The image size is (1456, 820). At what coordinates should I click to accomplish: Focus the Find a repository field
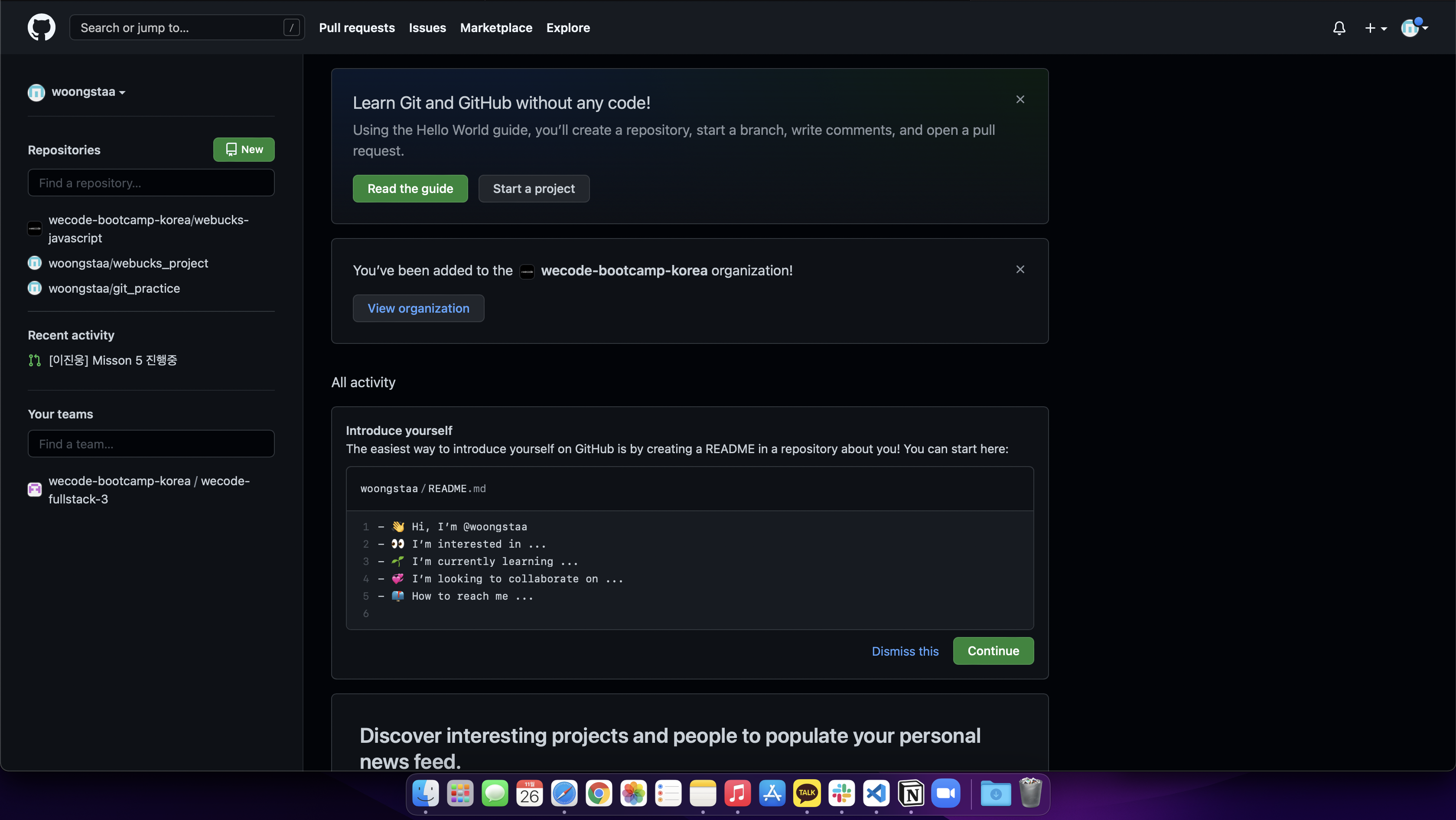151,183
